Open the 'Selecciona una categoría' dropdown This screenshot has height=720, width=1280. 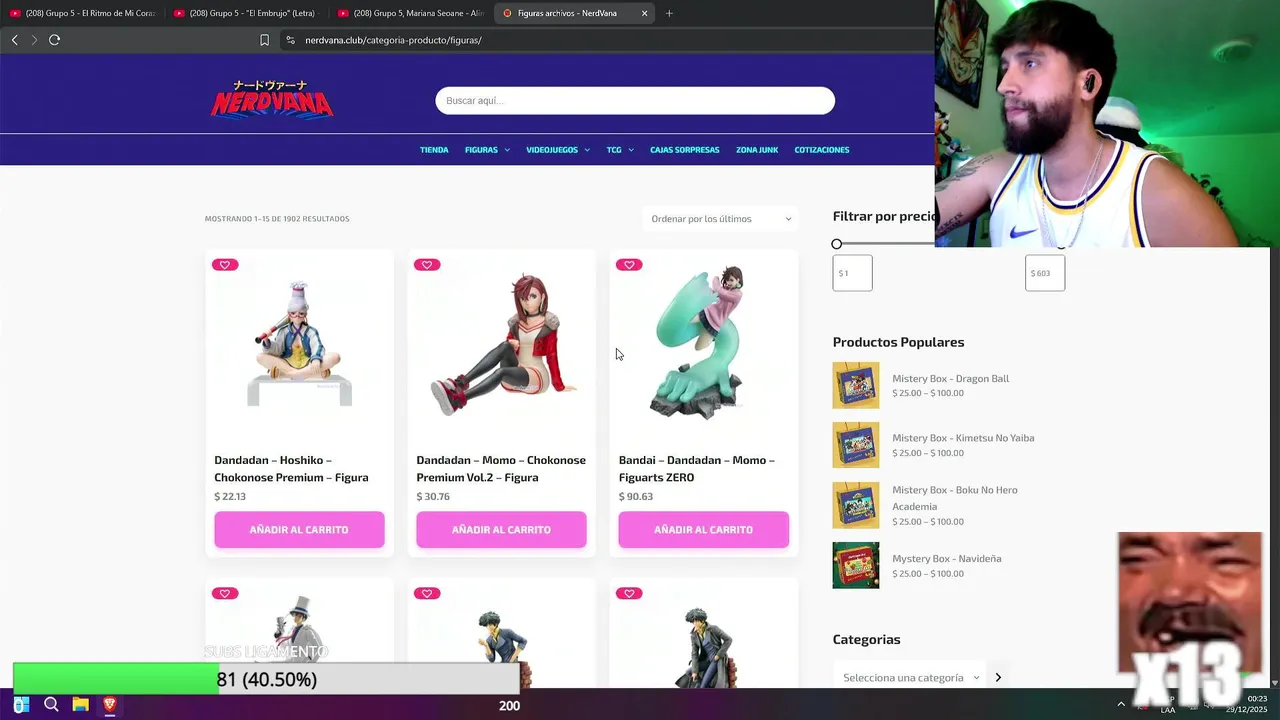tap(911, 677)
